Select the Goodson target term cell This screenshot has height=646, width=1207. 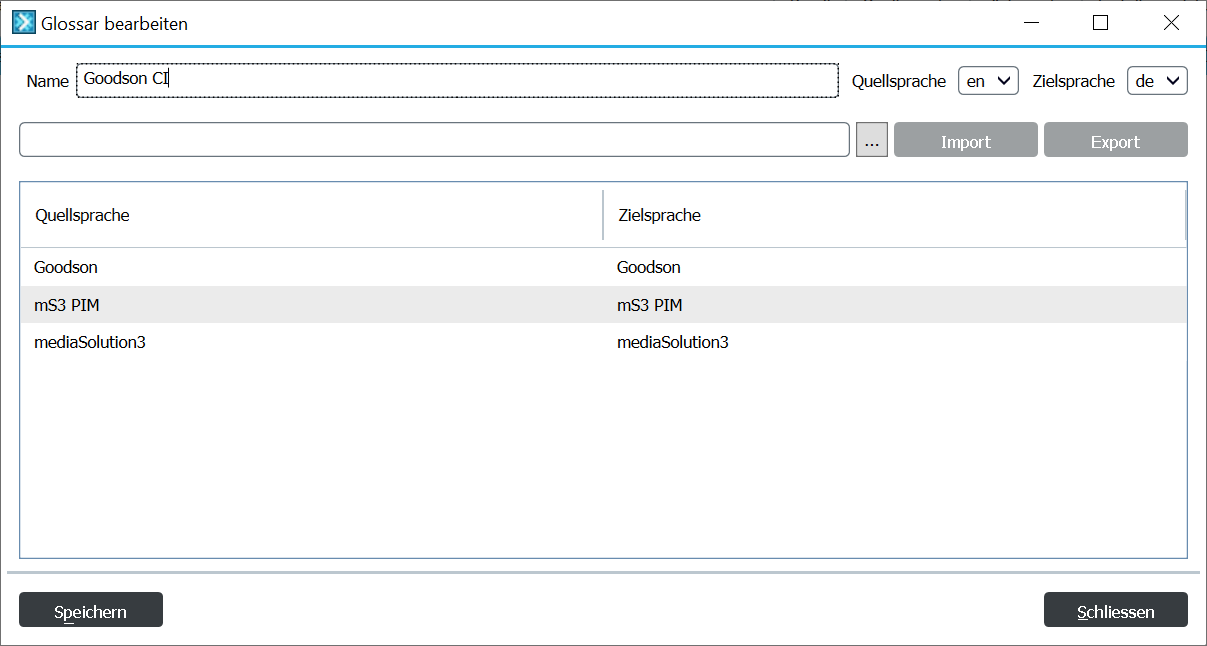(649, 267)
